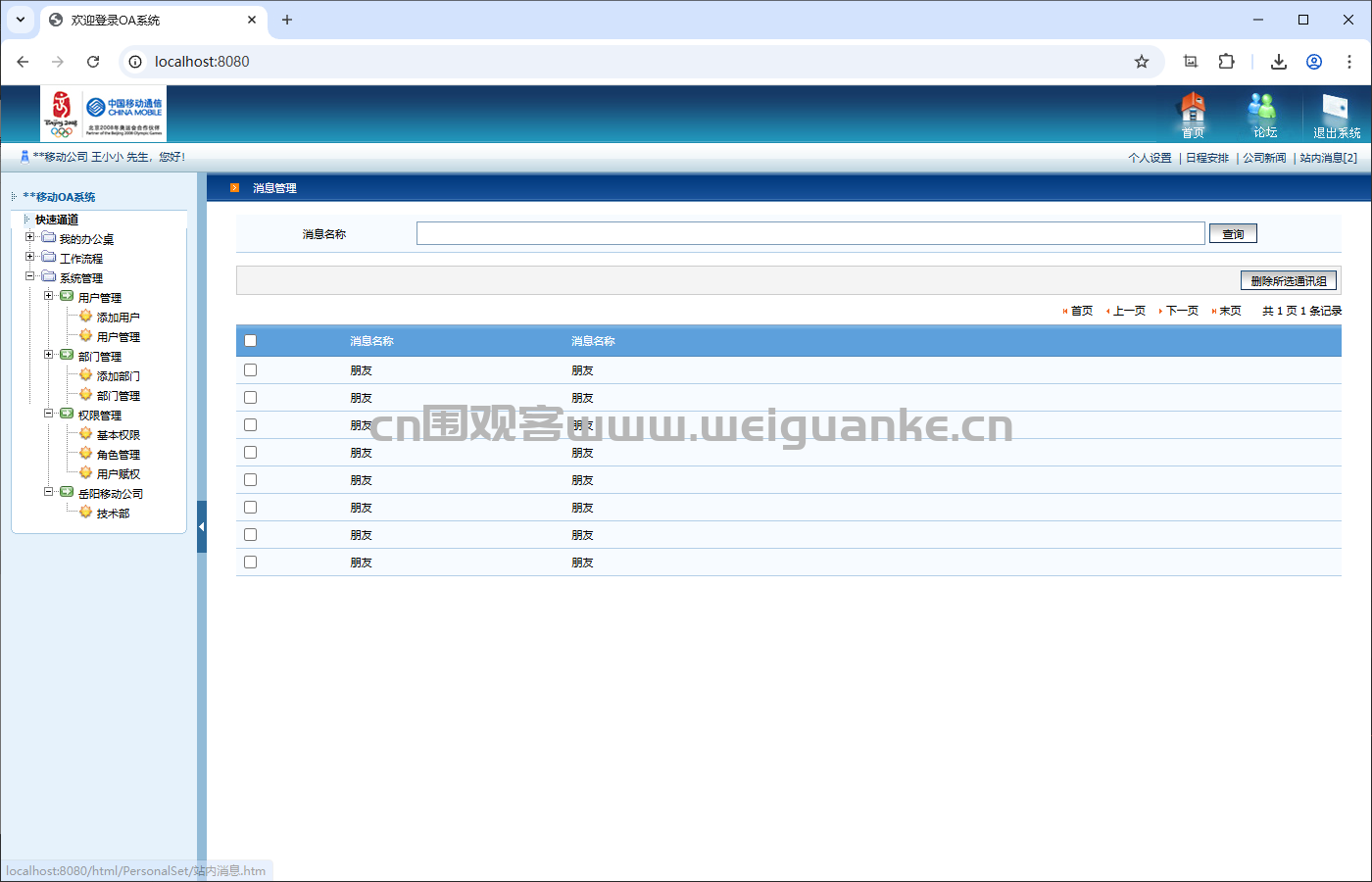Image resolution: width=1372 pixels, height=882 pixels.
Task: Click the gear icon beside 添加部门
Action: (x=85, y=374)
